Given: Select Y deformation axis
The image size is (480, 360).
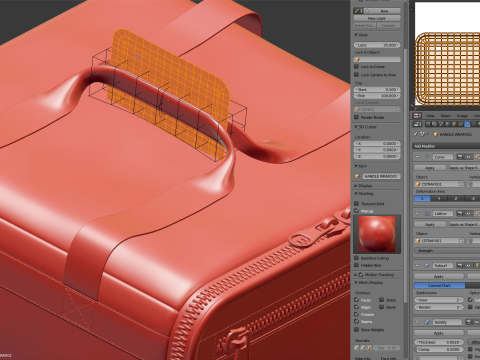Looking at the screenshot, I should pyautogui.click(x=439, y=198).
